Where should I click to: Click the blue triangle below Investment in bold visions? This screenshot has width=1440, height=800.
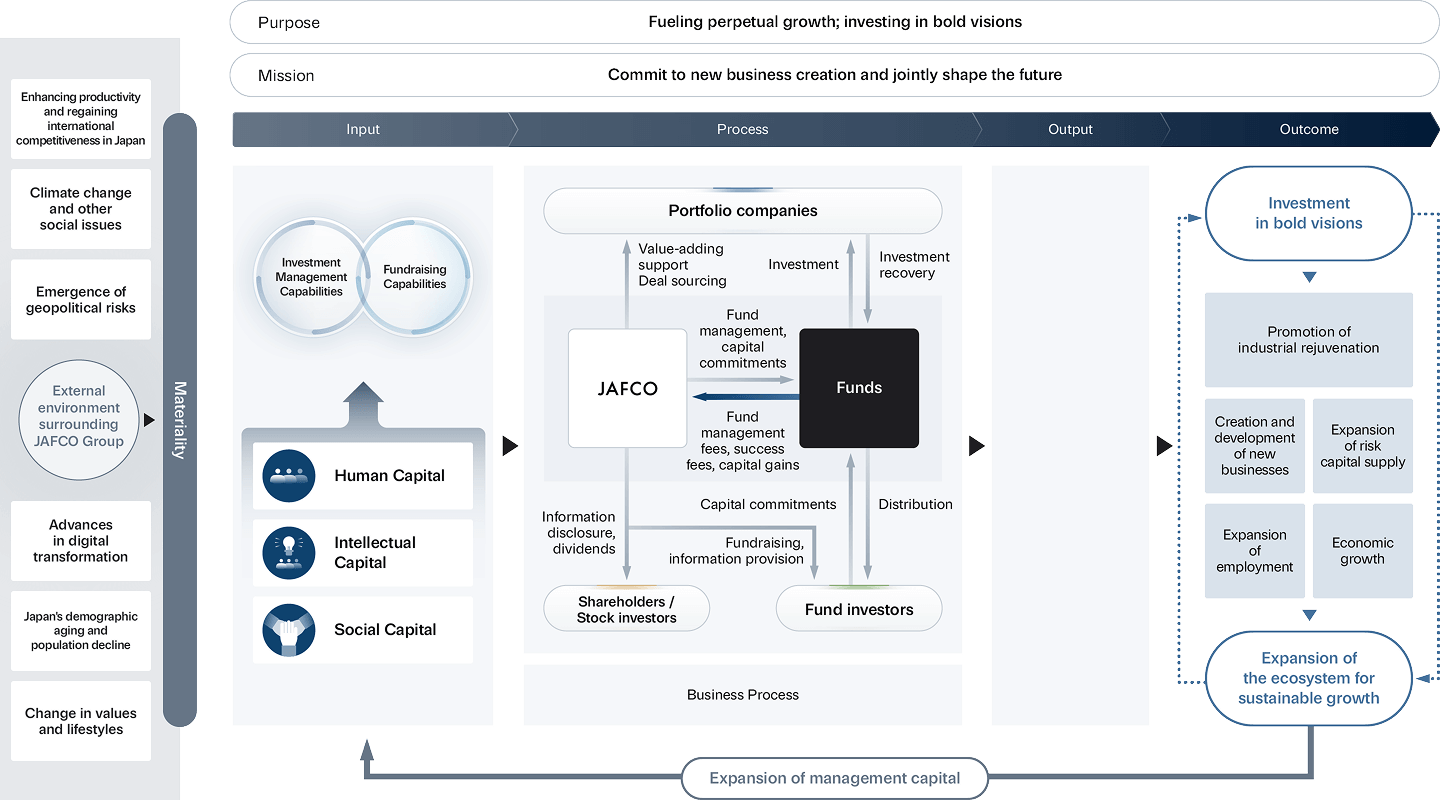point(1309,277)
